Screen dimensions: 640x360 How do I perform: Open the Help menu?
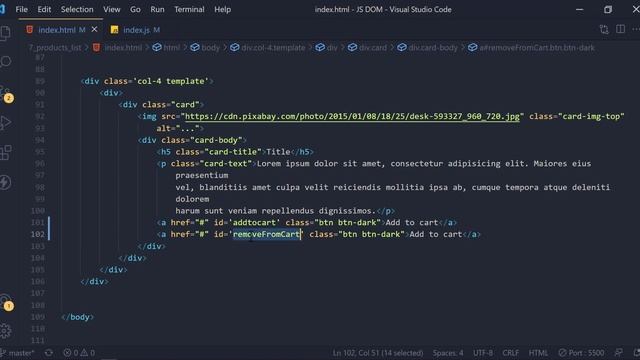pyautogui.click(x=222, y=9)
